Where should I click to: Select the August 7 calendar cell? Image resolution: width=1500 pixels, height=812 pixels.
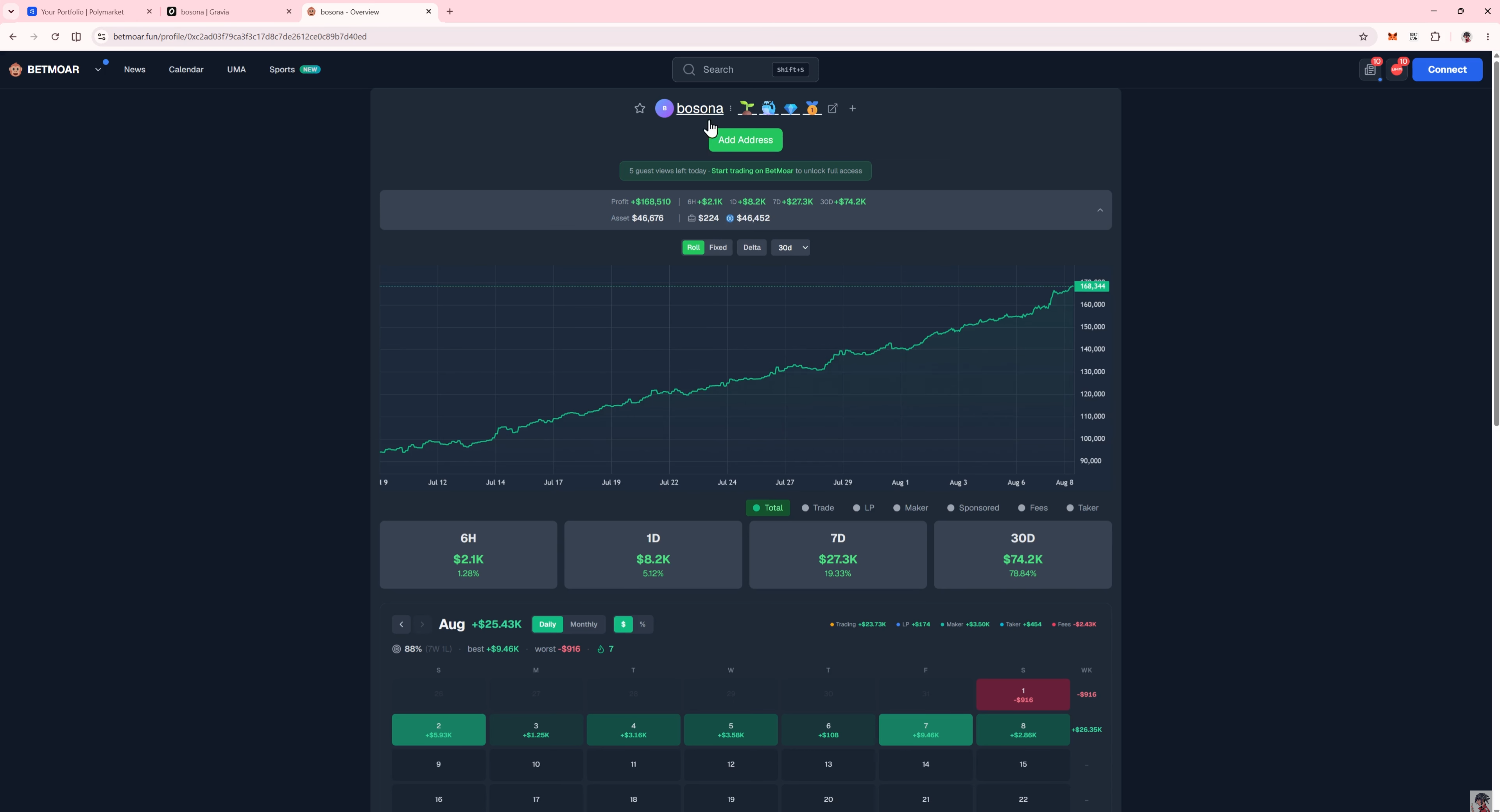pyautogui.click(x=925, y=730)
